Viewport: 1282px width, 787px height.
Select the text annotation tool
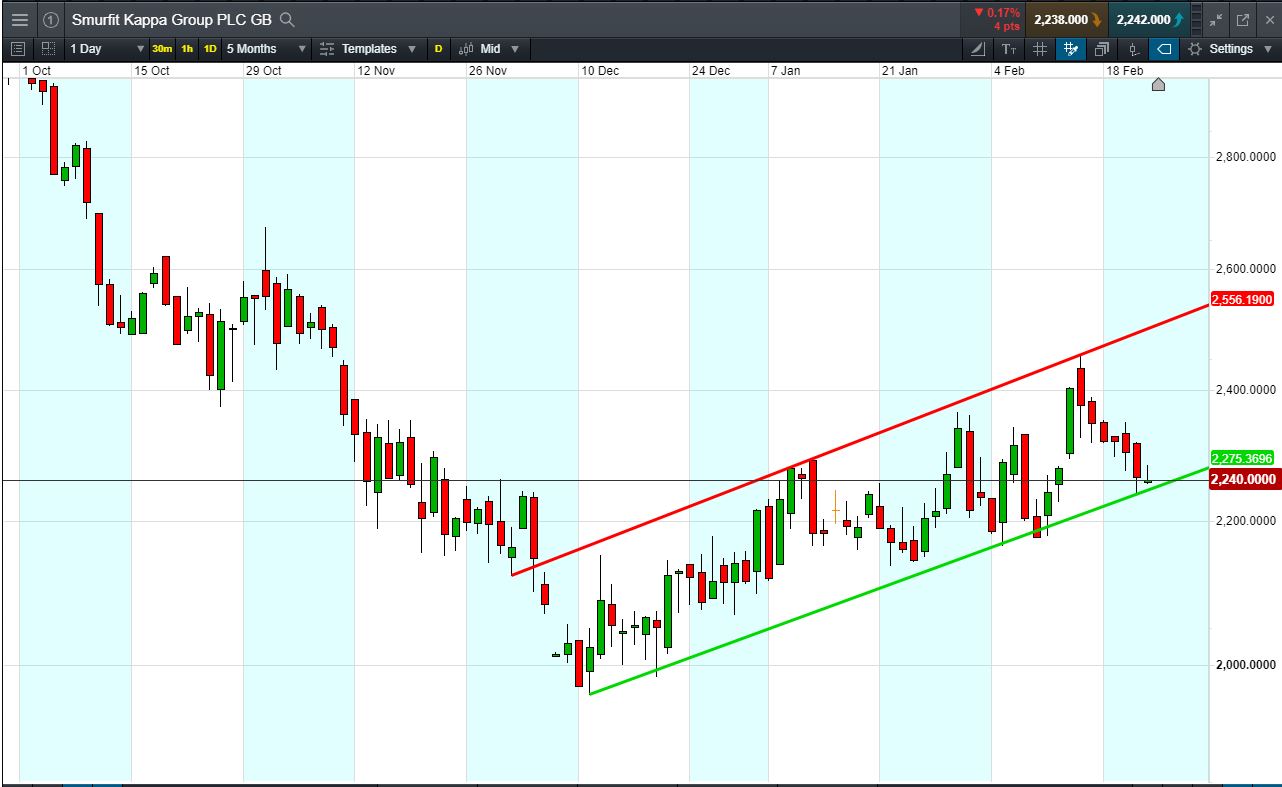[x=1009, y=49]
